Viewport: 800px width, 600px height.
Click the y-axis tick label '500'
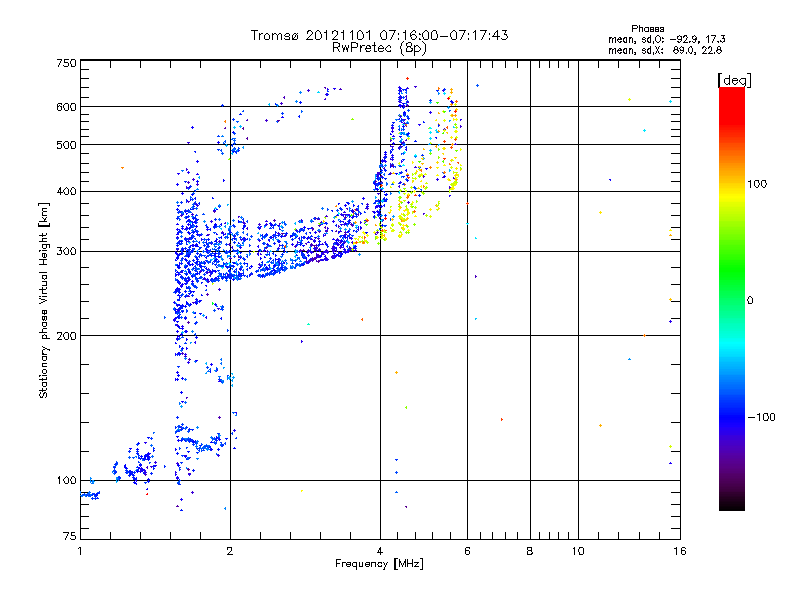[66, 145]
